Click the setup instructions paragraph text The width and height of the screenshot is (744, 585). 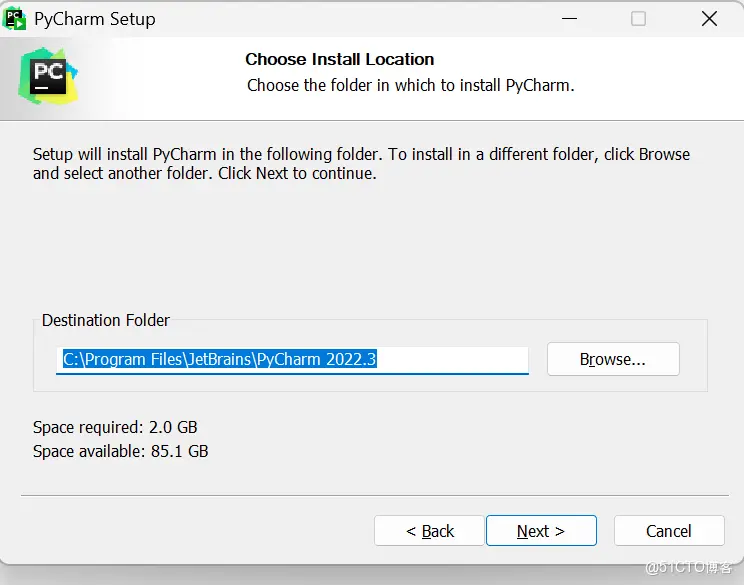coord(360,164)
